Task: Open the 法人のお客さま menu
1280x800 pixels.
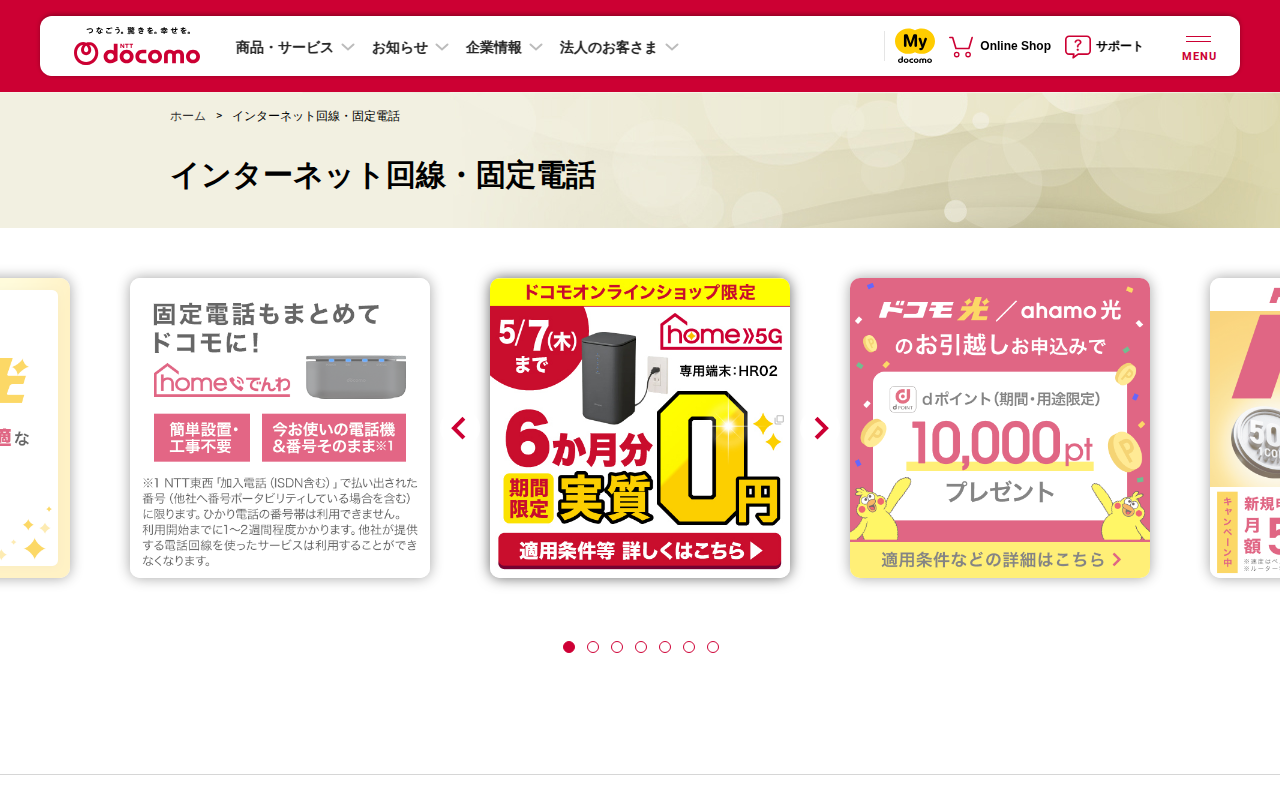Action: (619, 47)
